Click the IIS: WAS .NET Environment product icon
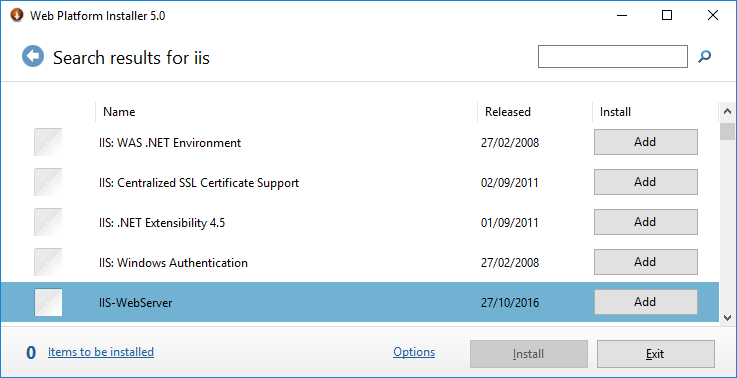 pyautogui.click(x=48, y=142)
